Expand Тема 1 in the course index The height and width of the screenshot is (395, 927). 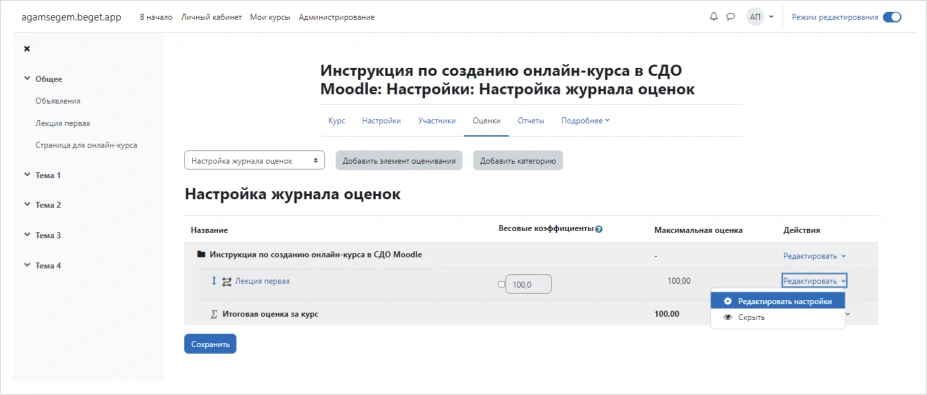click(27, 175)
